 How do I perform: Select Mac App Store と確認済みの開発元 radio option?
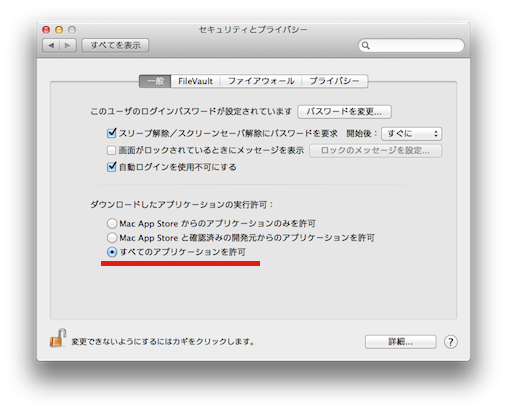112,238
